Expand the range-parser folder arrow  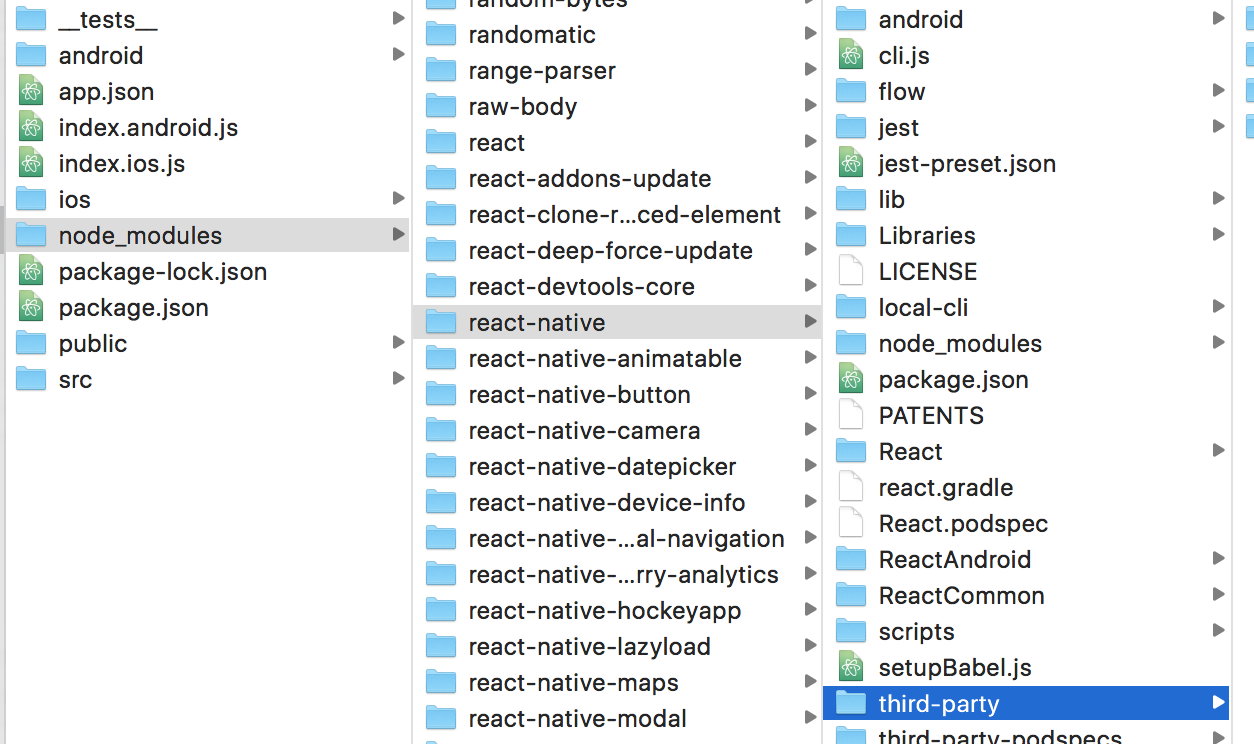(x=810, y=70)
